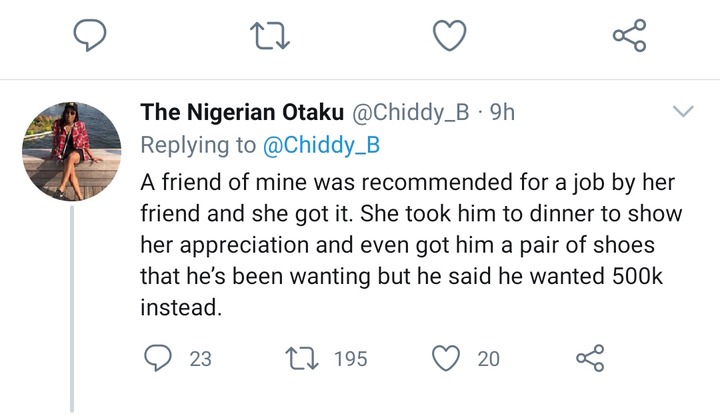
Task: Click the 195 retweet count
Action: [x=351, y=359]
